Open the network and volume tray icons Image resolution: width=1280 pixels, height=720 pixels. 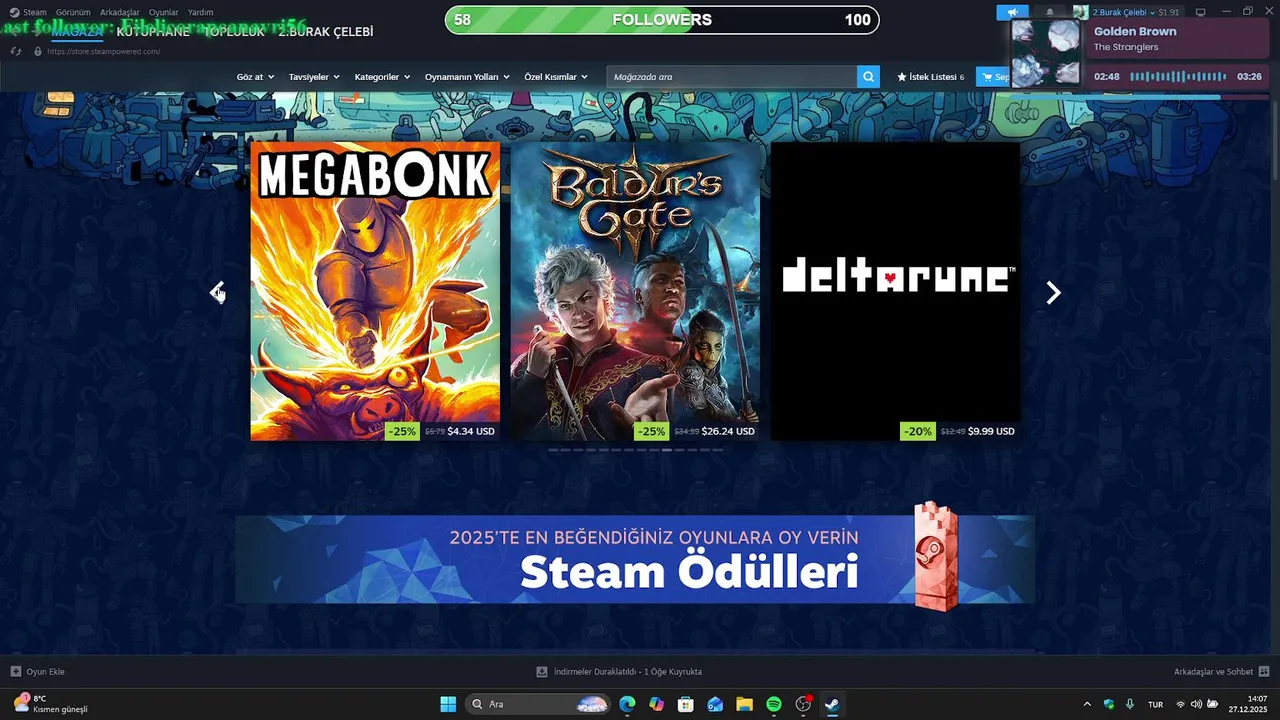coord(1196,704)
